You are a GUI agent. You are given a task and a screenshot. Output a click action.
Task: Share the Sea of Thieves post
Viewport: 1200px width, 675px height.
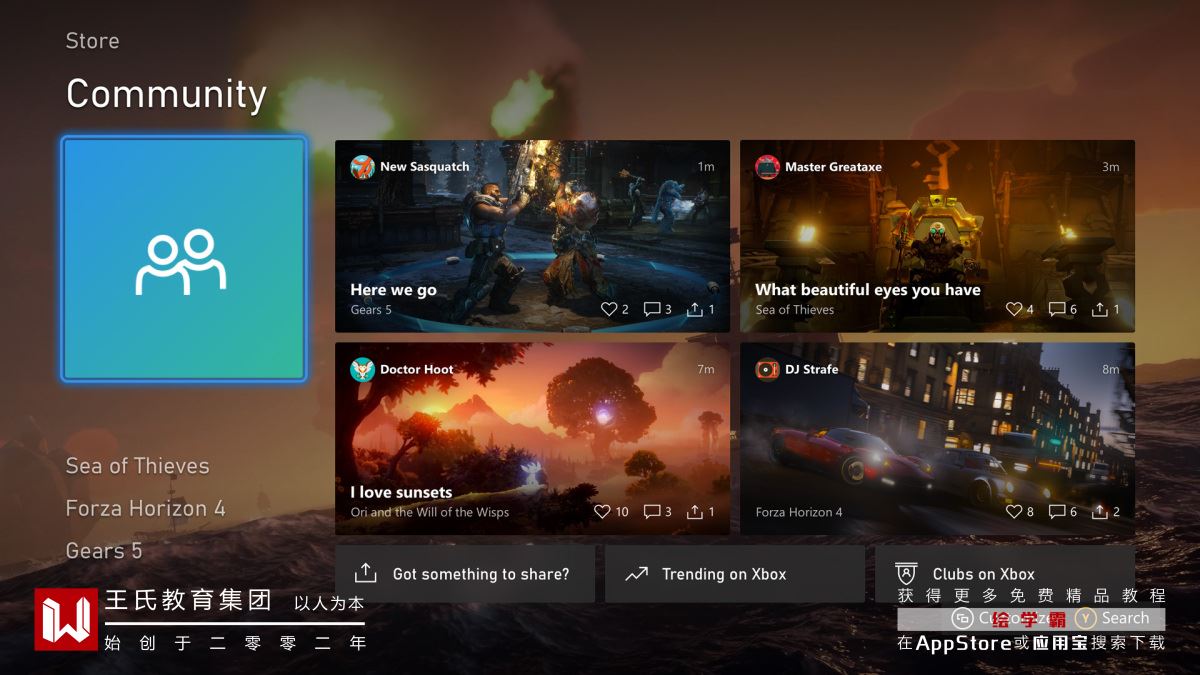point(1100,309)
